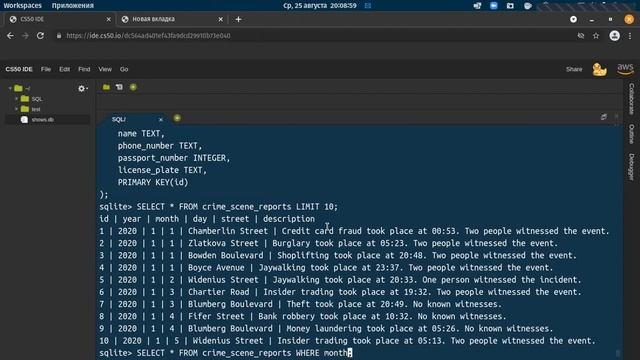
Task: Click the AWS logo icon
Action: pos(625,69)
